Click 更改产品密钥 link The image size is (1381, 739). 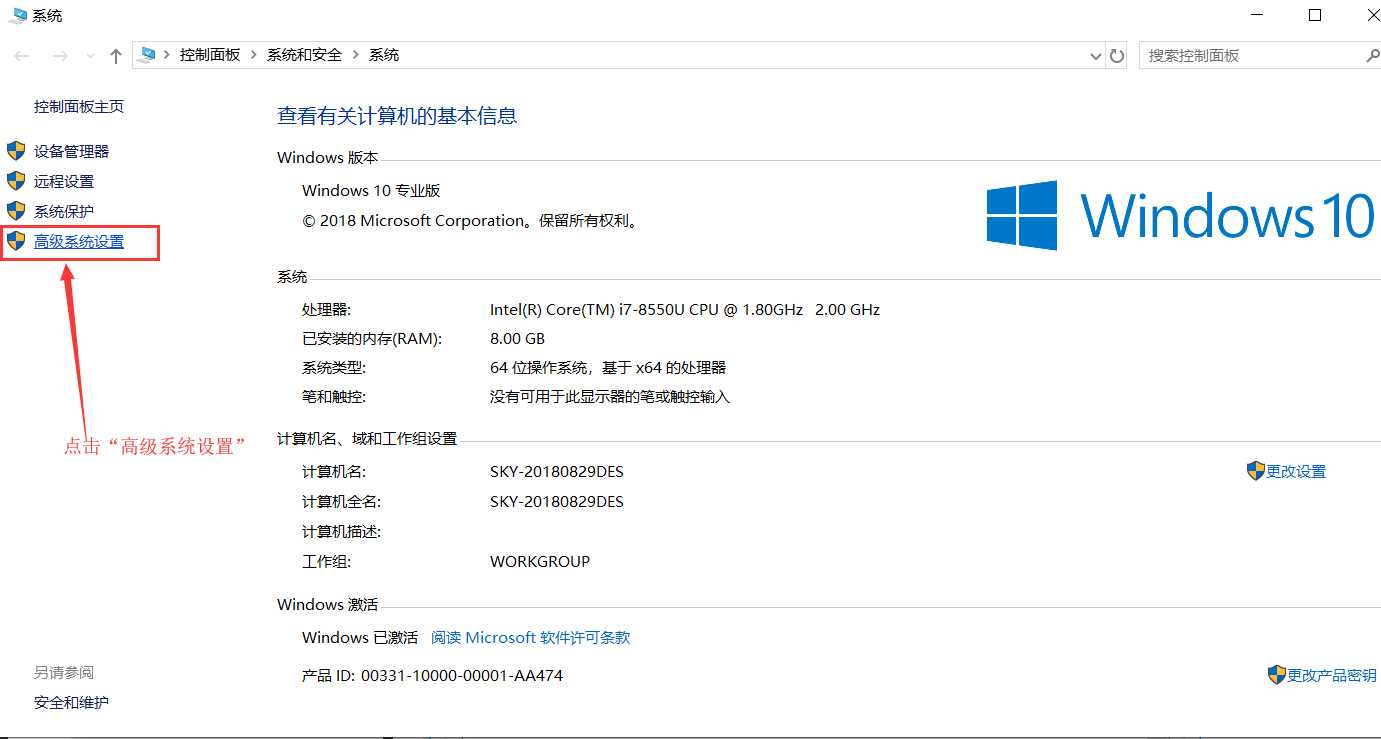click(x=1332, y=676)
